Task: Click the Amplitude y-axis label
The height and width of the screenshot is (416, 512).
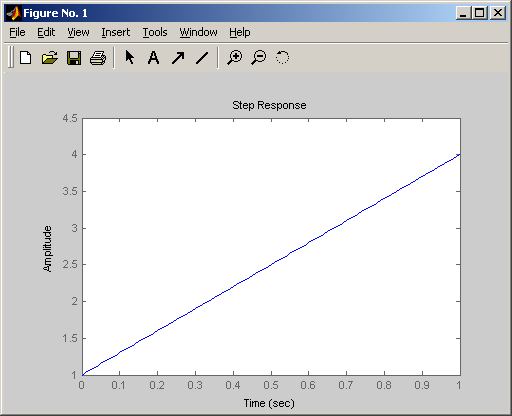Action: [48, 249]
